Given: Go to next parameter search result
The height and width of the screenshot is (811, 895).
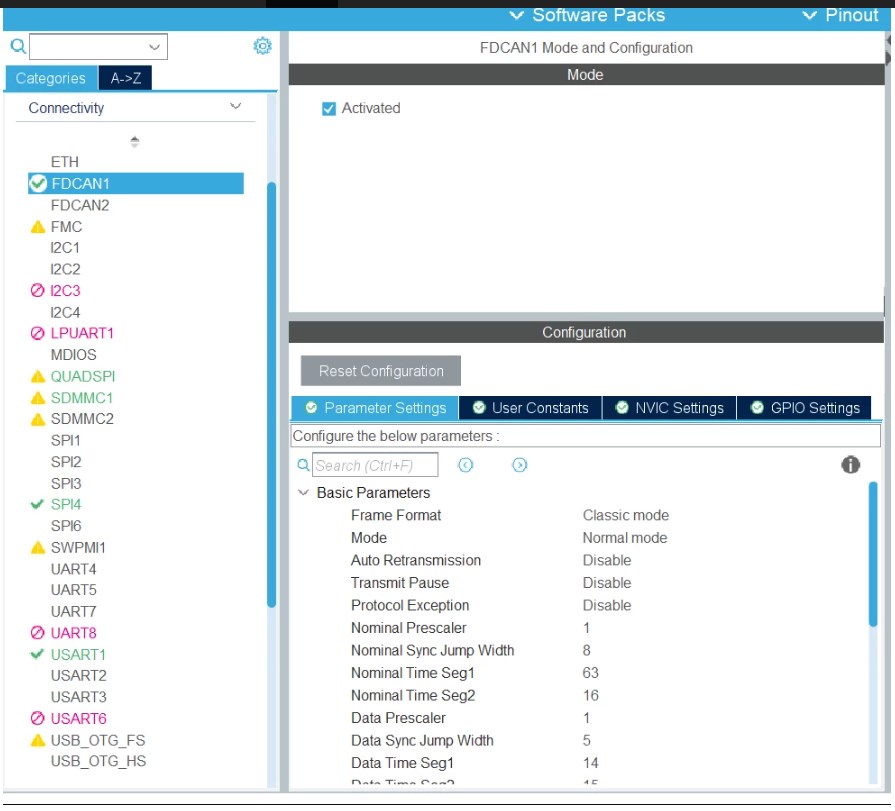Looking at the screenshot, I should pos(519,465).
